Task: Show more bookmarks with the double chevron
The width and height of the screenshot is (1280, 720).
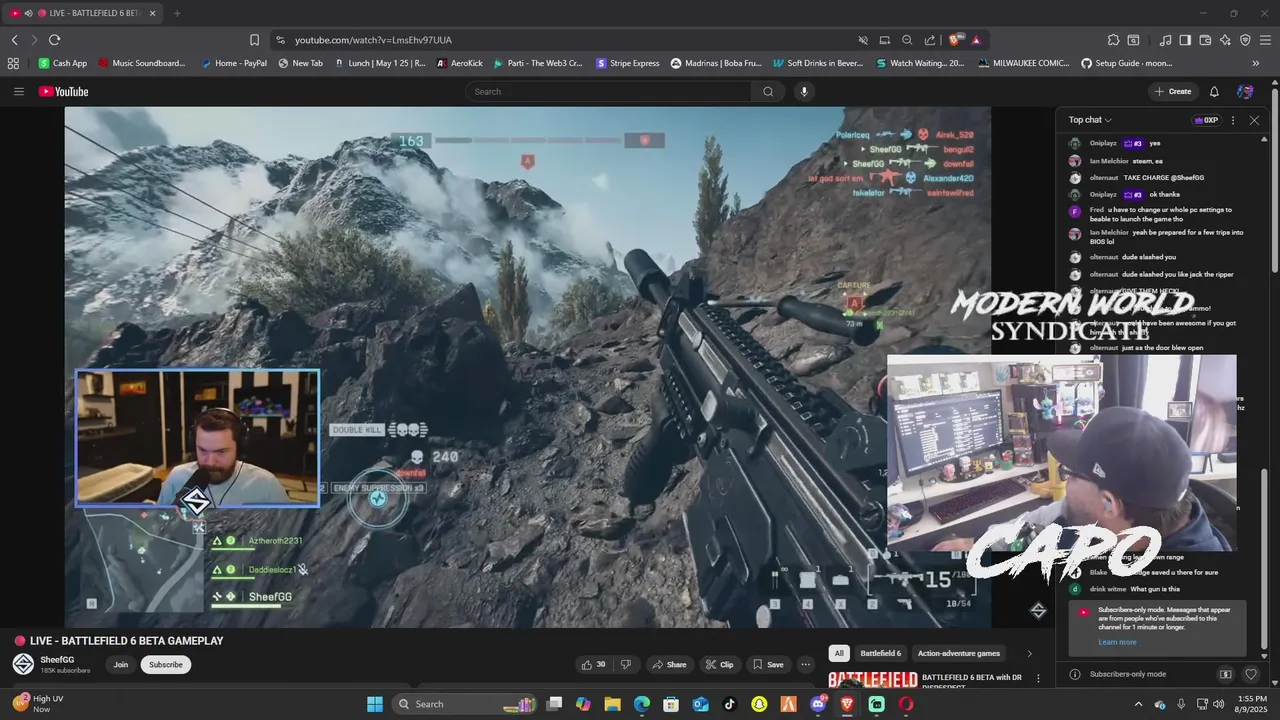Action: (x=1256, y=63)
